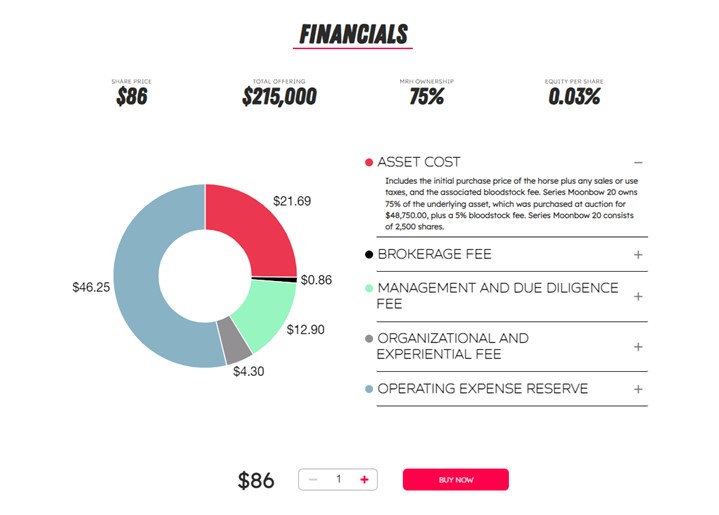
Task: Click the green Management Fee legend dot
Action: pyautogui.click(x=369, y=288)
